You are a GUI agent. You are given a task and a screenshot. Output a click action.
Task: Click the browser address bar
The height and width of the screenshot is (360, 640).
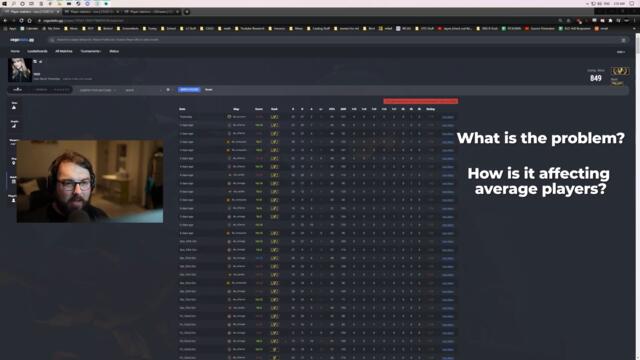pyautogui.click(x=296, y=20)
